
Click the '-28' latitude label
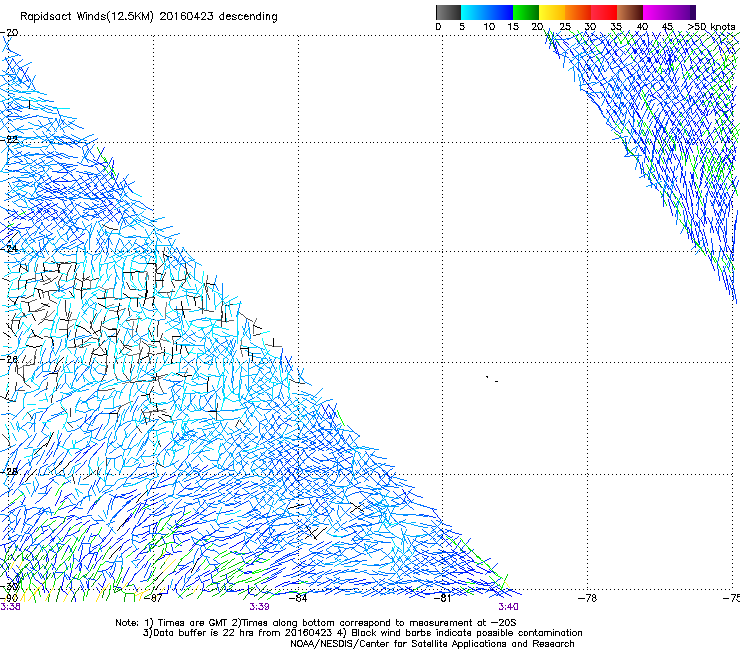click(x=9, y=471)
